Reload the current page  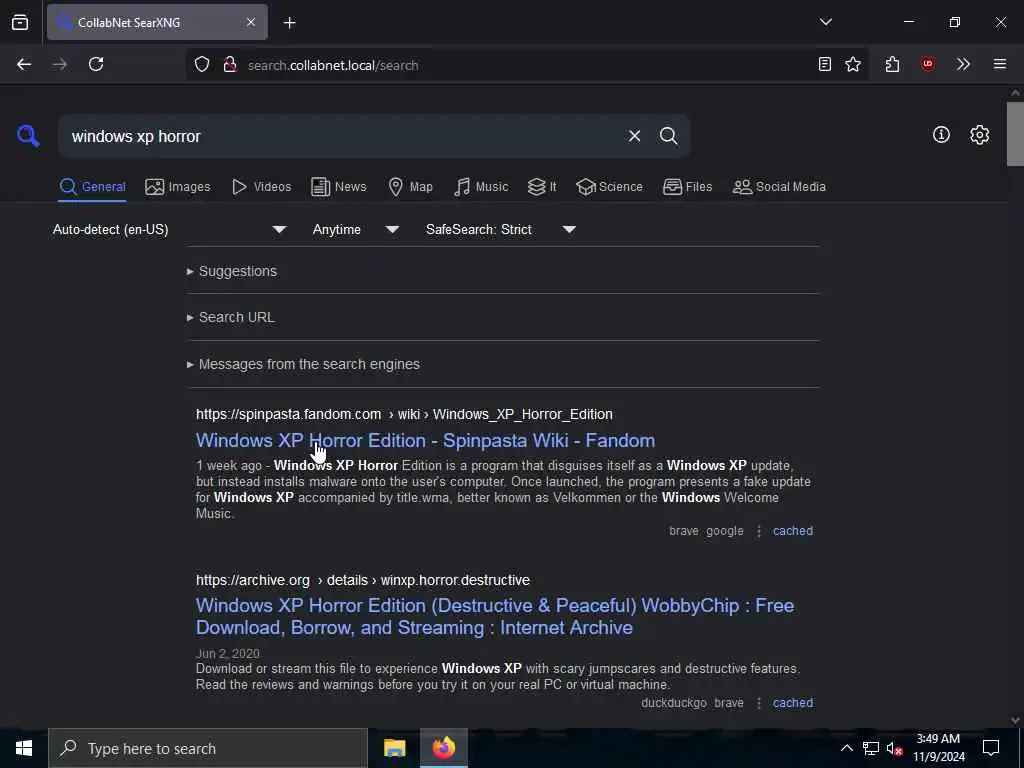point(96,64)
